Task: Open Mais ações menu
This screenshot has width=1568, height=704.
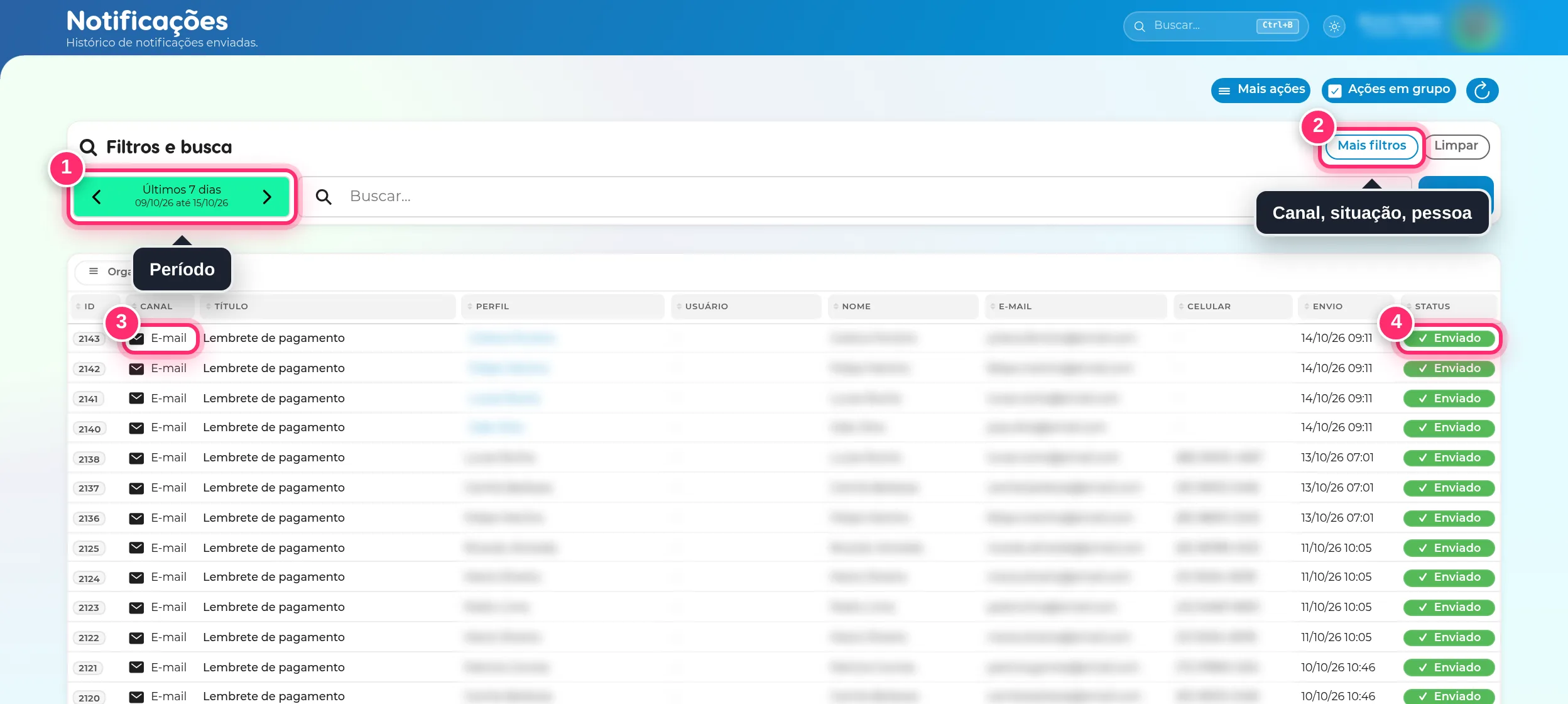Action: (1261, 91)
